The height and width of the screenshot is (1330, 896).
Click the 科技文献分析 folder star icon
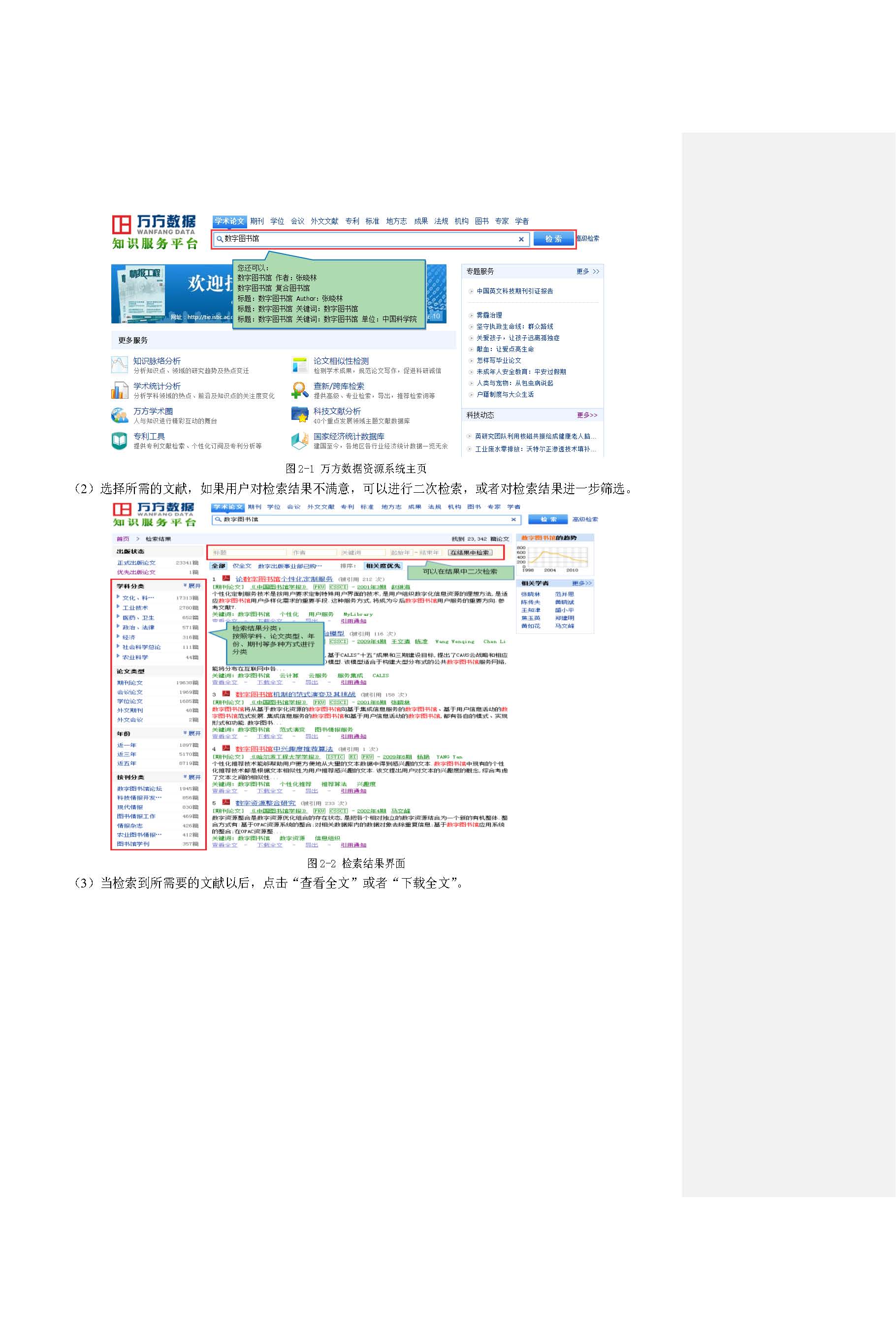[x=299, y=415]
